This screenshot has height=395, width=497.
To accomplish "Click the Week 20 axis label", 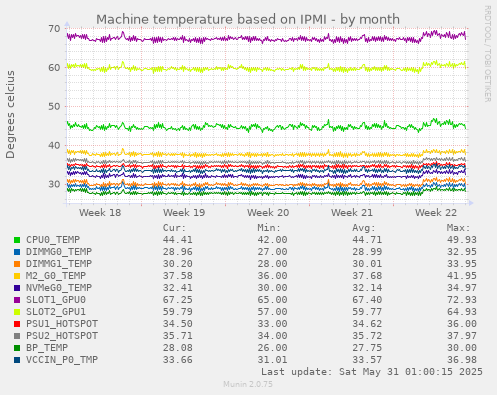I will point(268,213).
